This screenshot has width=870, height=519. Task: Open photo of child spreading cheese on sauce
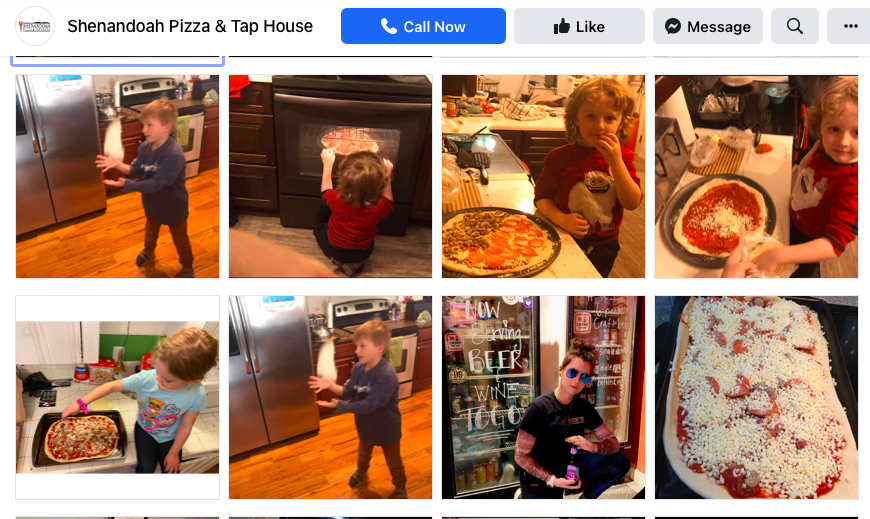[756, 177]
